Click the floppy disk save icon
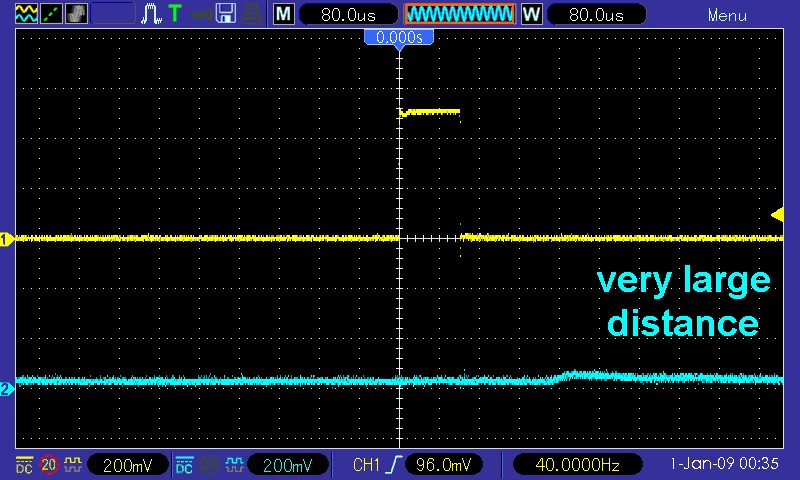 click(x=227, y=14)
